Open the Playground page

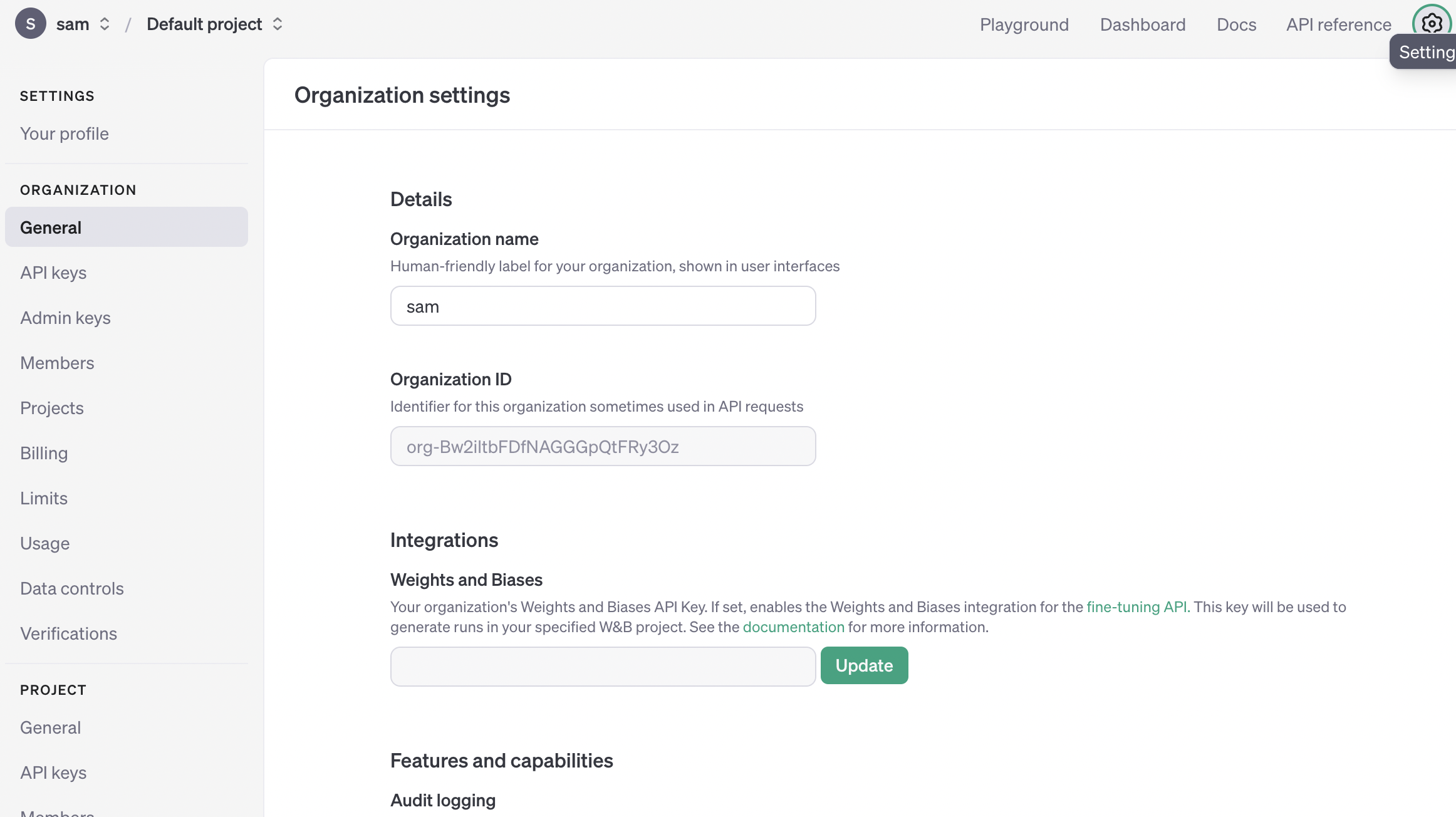(x=1024, y=24)
